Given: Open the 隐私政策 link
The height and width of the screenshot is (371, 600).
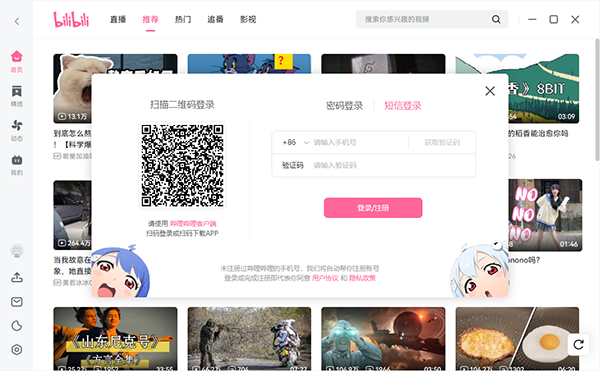Looking at the screenshot, I should (362, 278).
